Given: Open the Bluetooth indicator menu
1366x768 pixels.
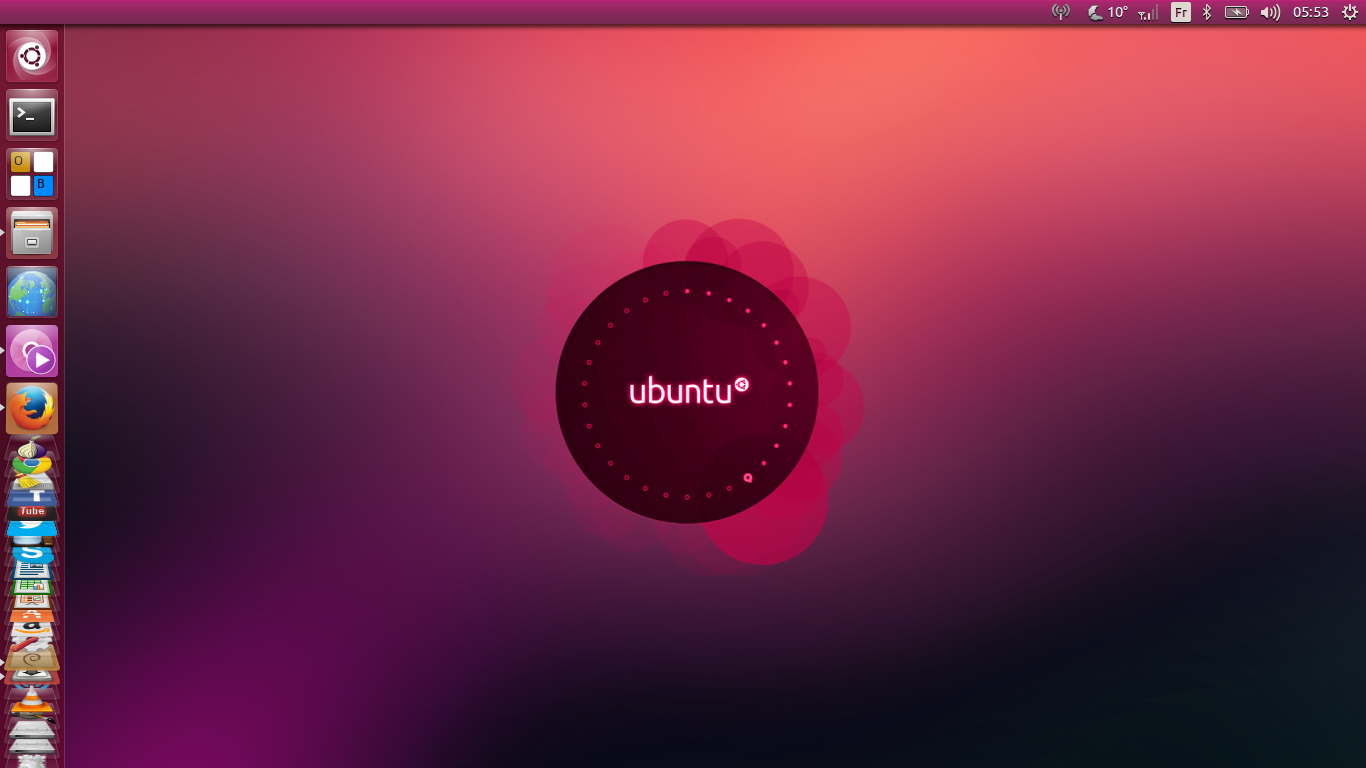Looking at the screenshot, I should click(1207, 12).
